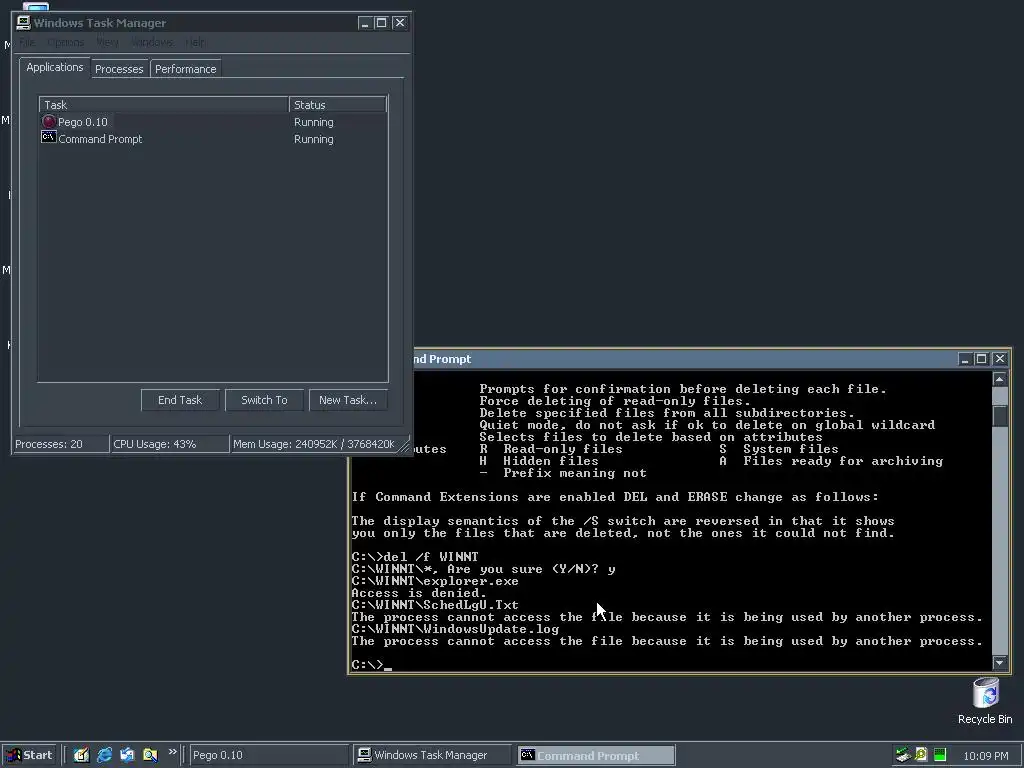The image size is (1024, 768).
Task: Maximize the Windows Task Manager window
Action: pyautogui.click(x=381, y=23)
